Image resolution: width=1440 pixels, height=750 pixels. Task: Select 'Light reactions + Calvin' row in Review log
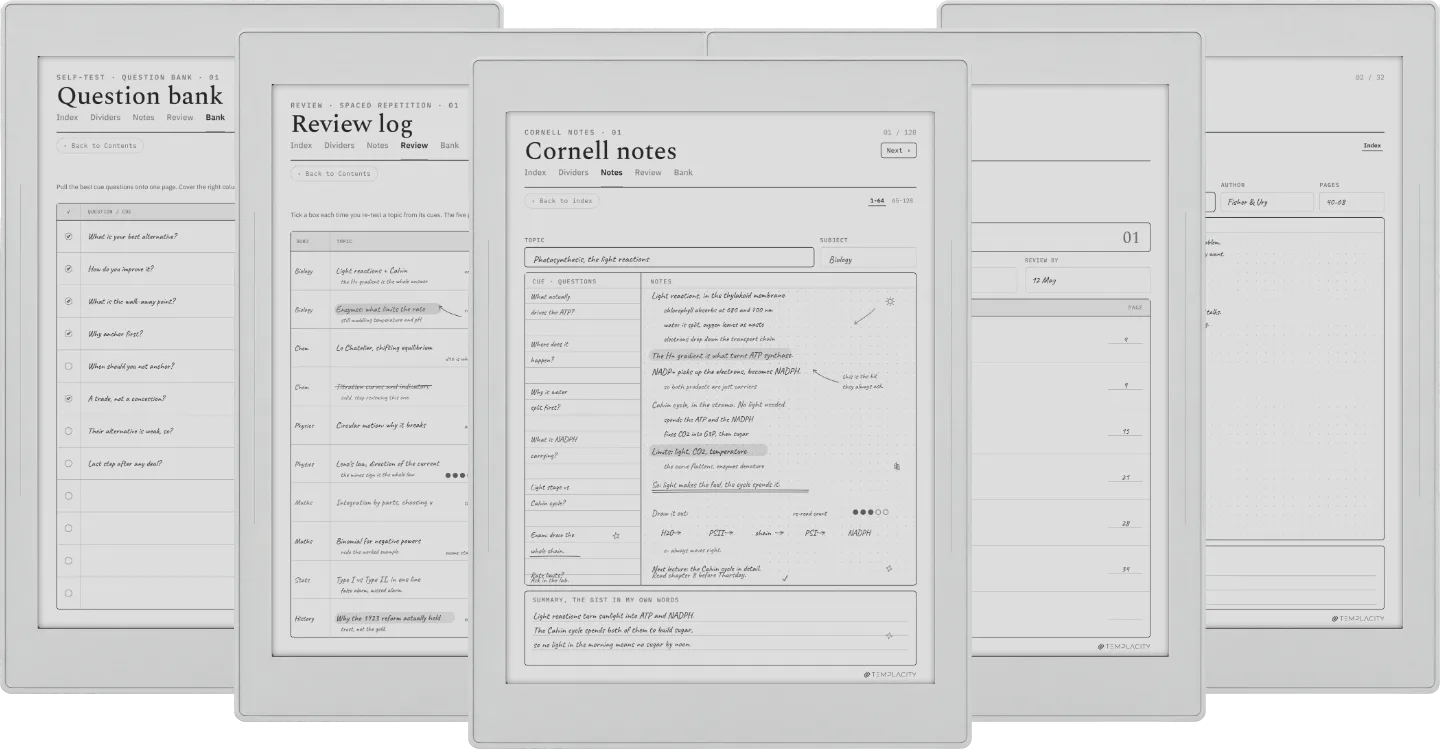(x=380, y=271)
